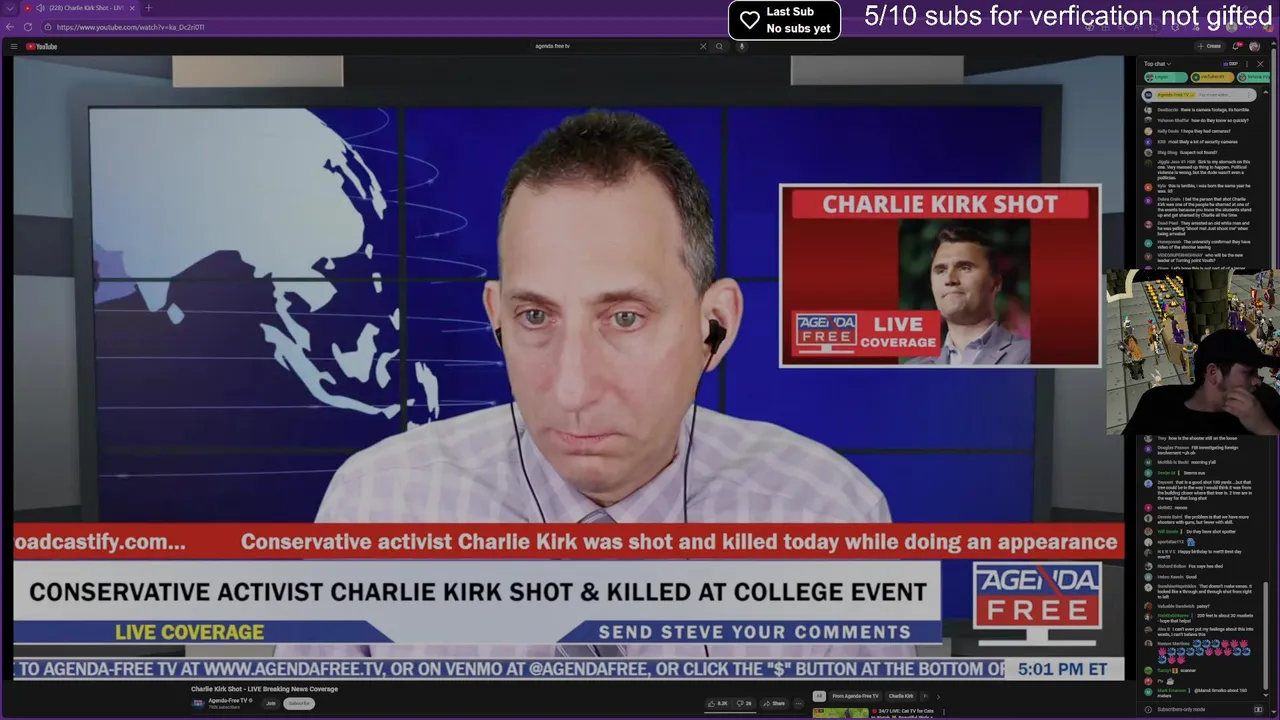Start voice search with the microphone icon

click(742, 46)
